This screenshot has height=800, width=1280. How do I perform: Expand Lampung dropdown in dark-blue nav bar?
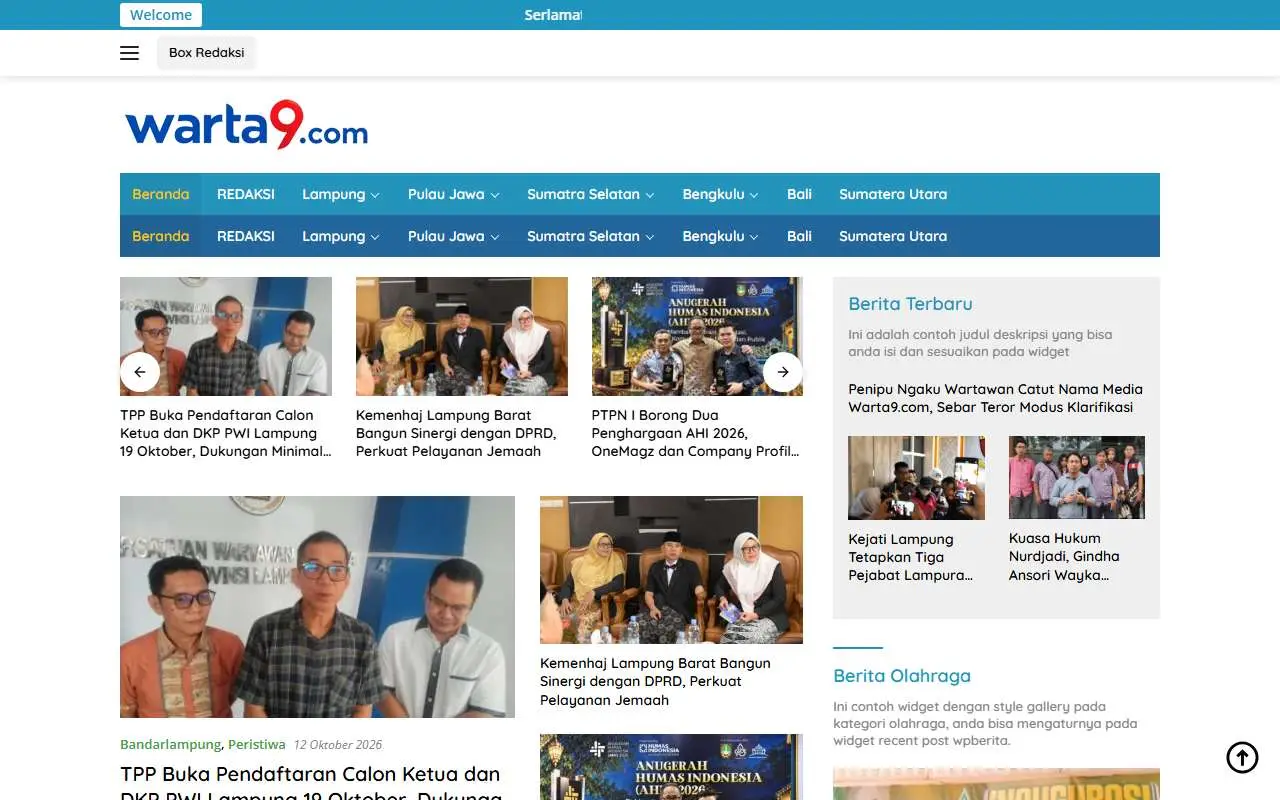(x=340, y=236)
